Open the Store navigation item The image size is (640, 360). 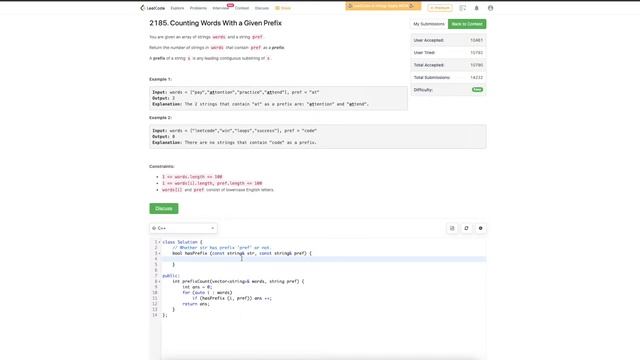(283, 8)
